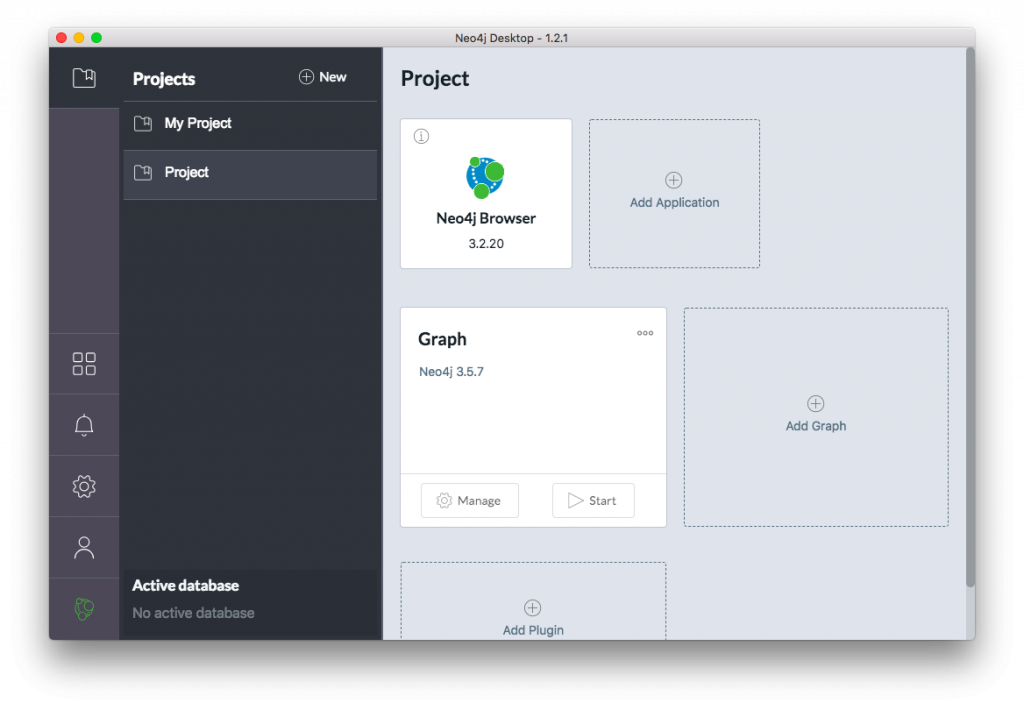Click the info icon on Neo4j Browser card
1024x710 pixels.
tap(421, 137)
